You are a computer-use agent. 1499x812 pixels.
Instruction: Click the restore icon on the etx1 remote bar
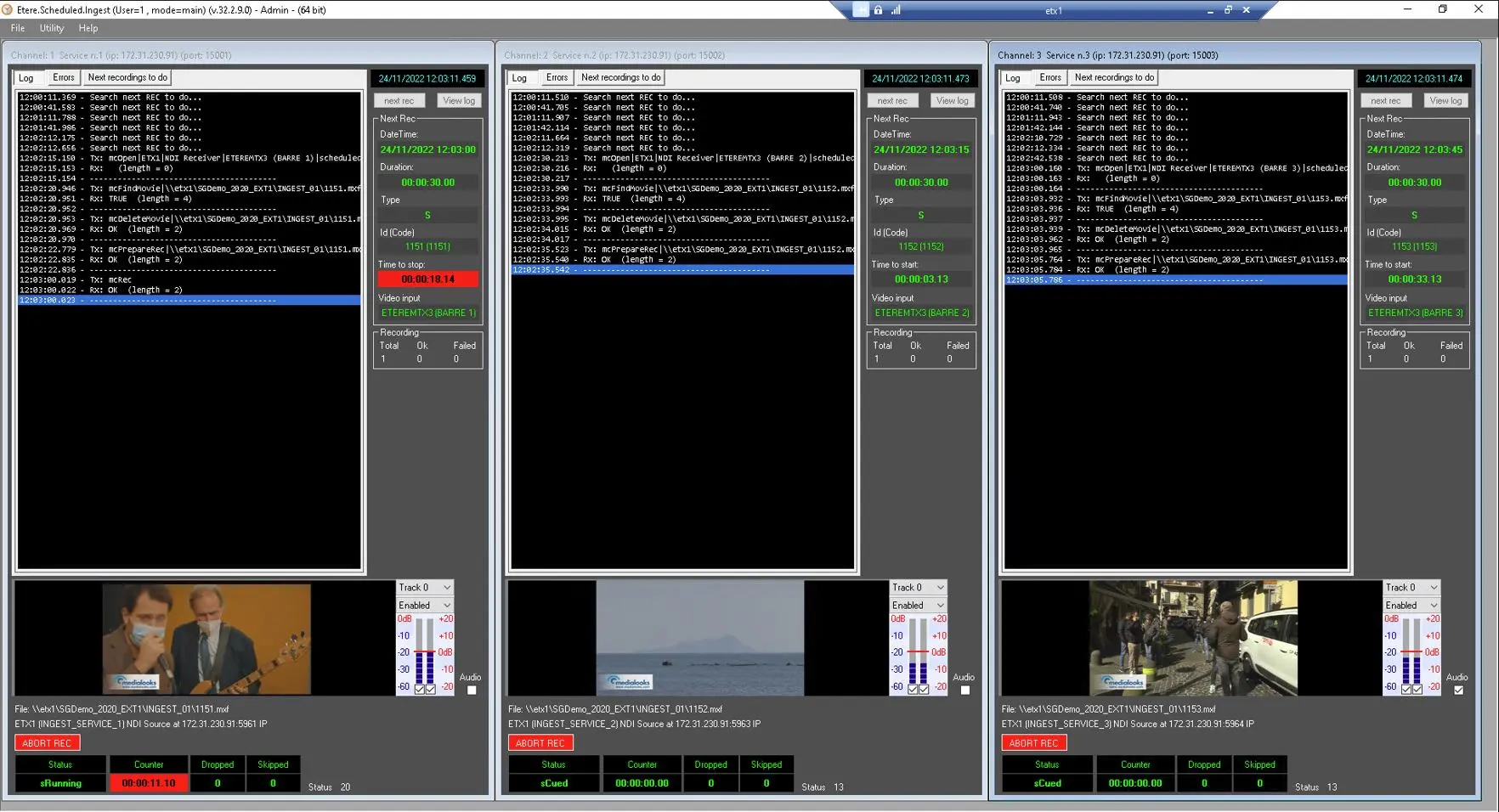click(1228, 10)
